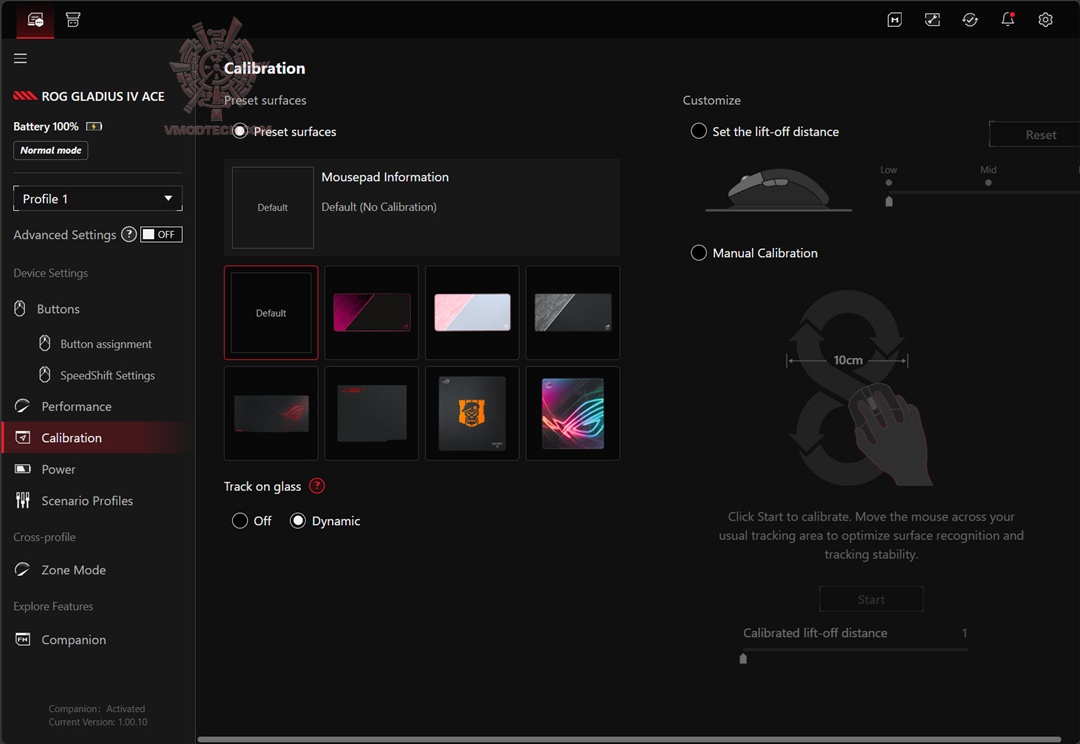Go to Button assignment page
Screen dimensions: 1080x744
pos(105,344)
